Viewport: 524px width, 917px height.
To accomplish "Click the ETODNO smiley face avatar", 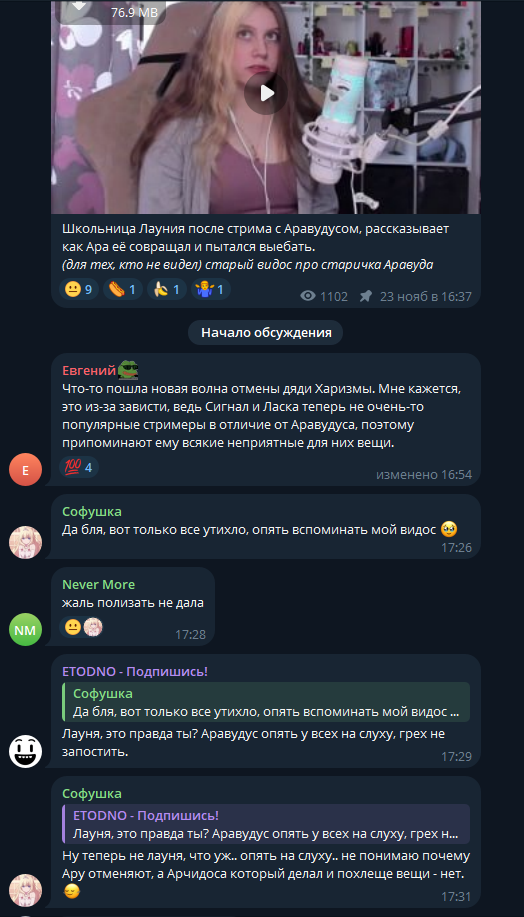I will click(25, 751).
